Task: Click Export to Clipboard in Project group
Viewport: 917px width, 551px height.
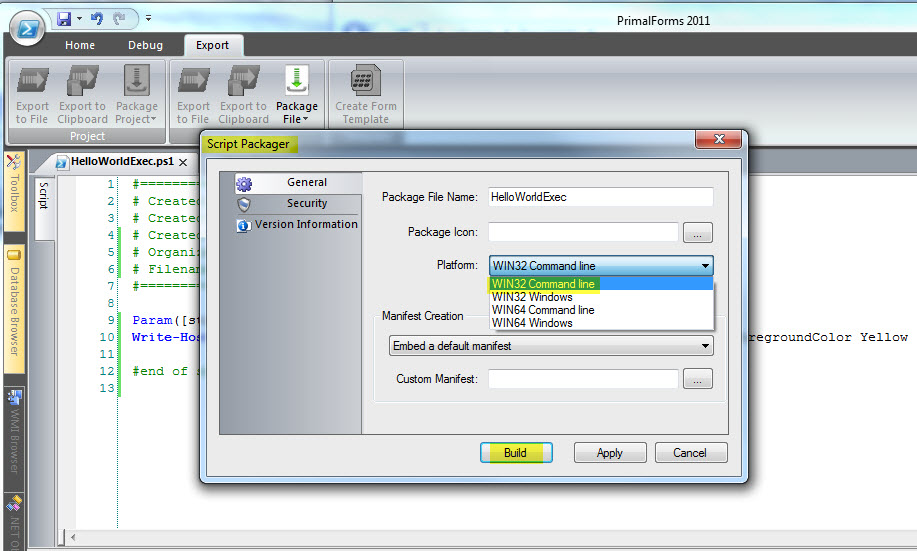Action: pos(82,95)
